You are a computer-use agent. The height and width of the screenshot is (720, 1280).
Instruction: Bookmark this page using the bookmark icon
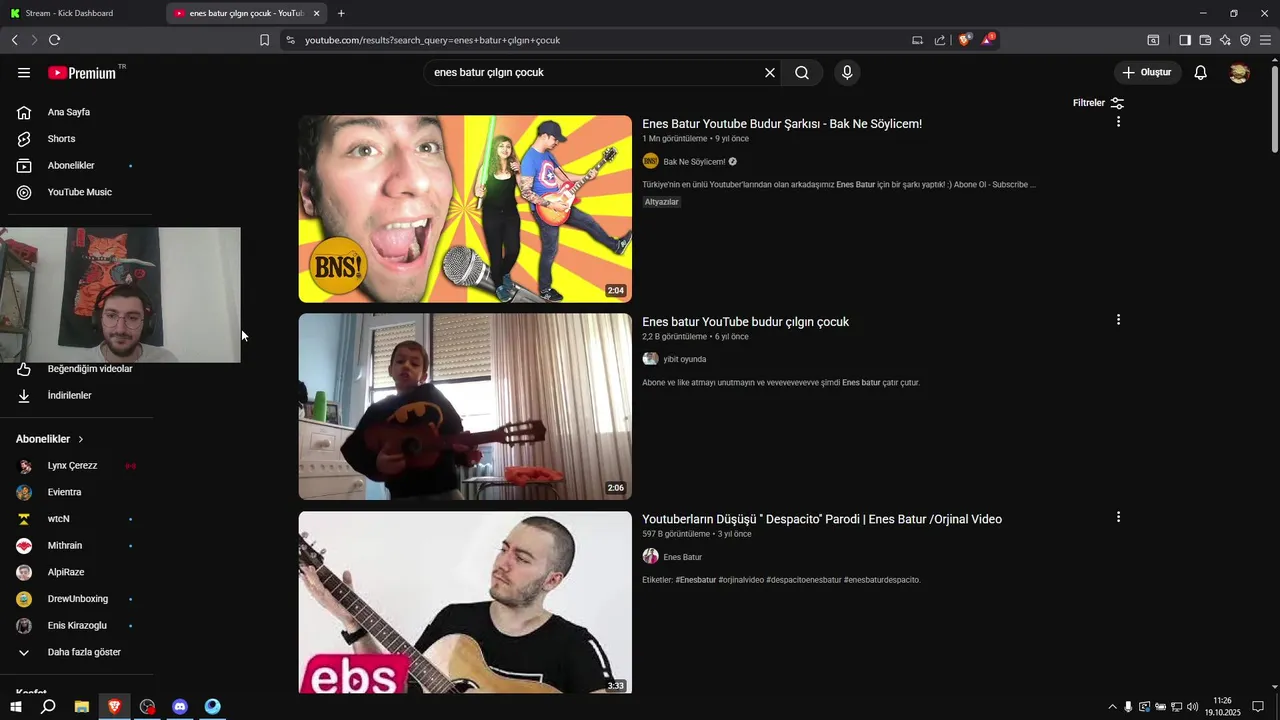pos(264,40)
